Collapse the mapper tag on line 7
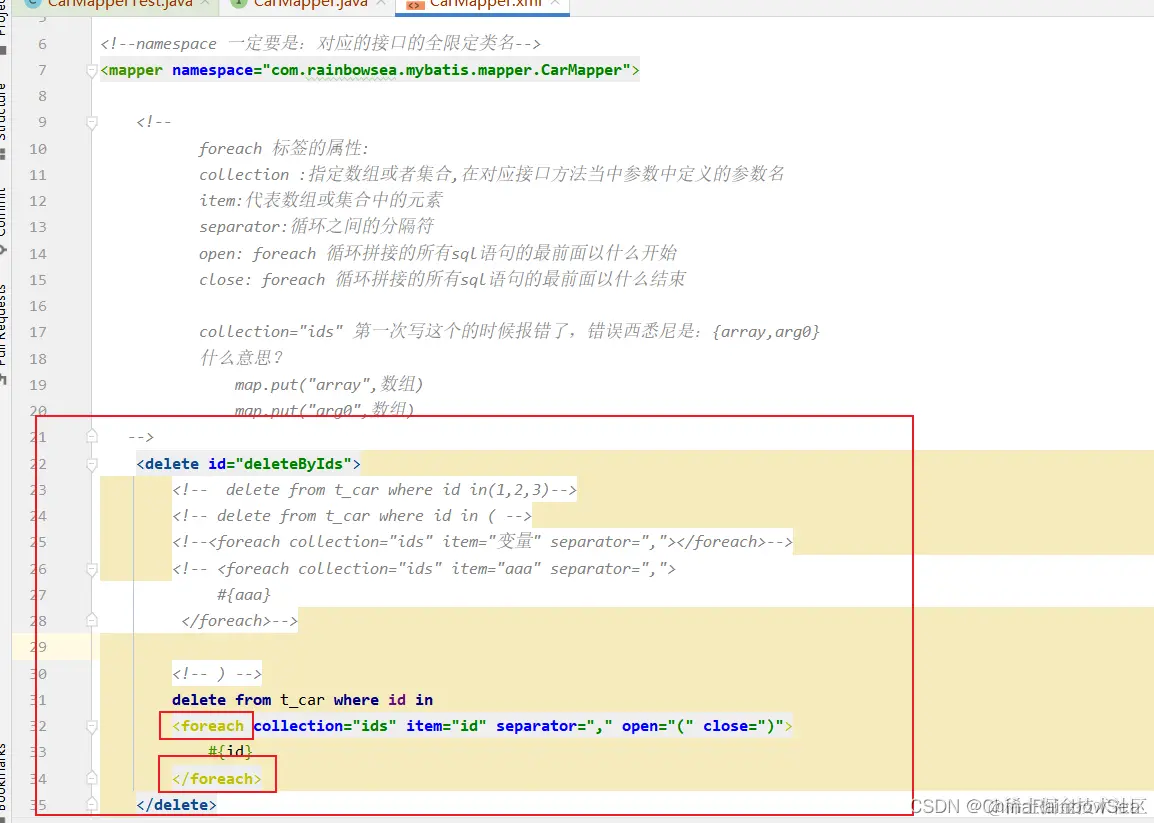This screenshot has width=1154, height=823. [92, 71]
